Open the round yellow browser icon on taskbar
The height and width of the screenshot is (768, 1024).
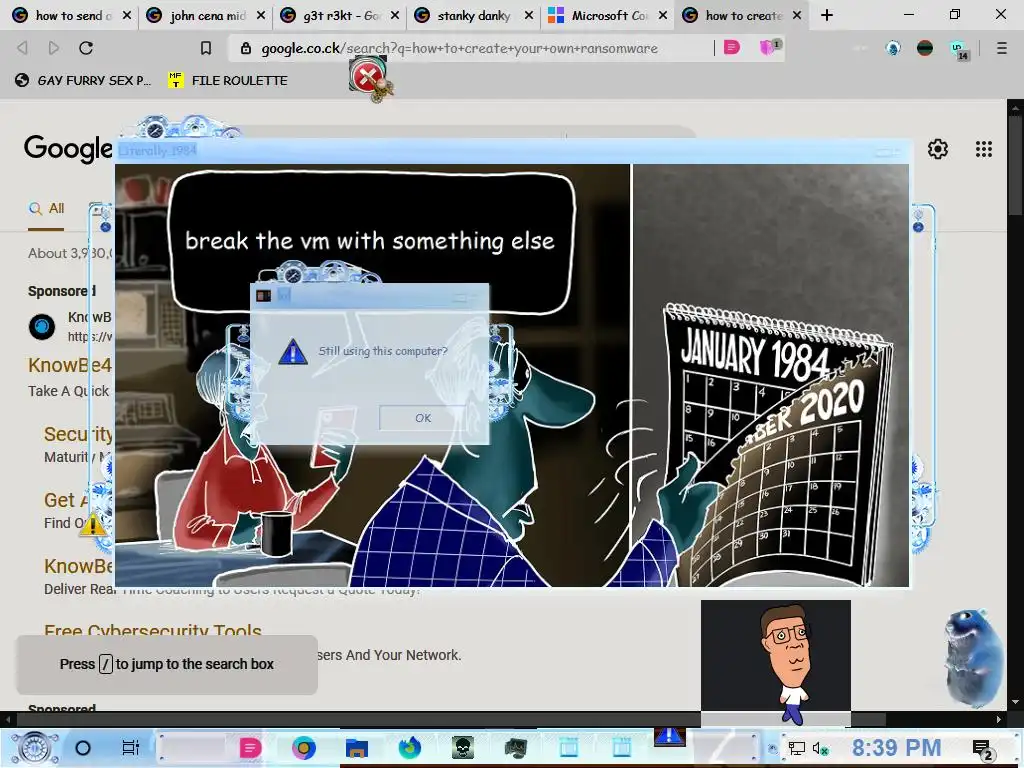pos(304,748)
